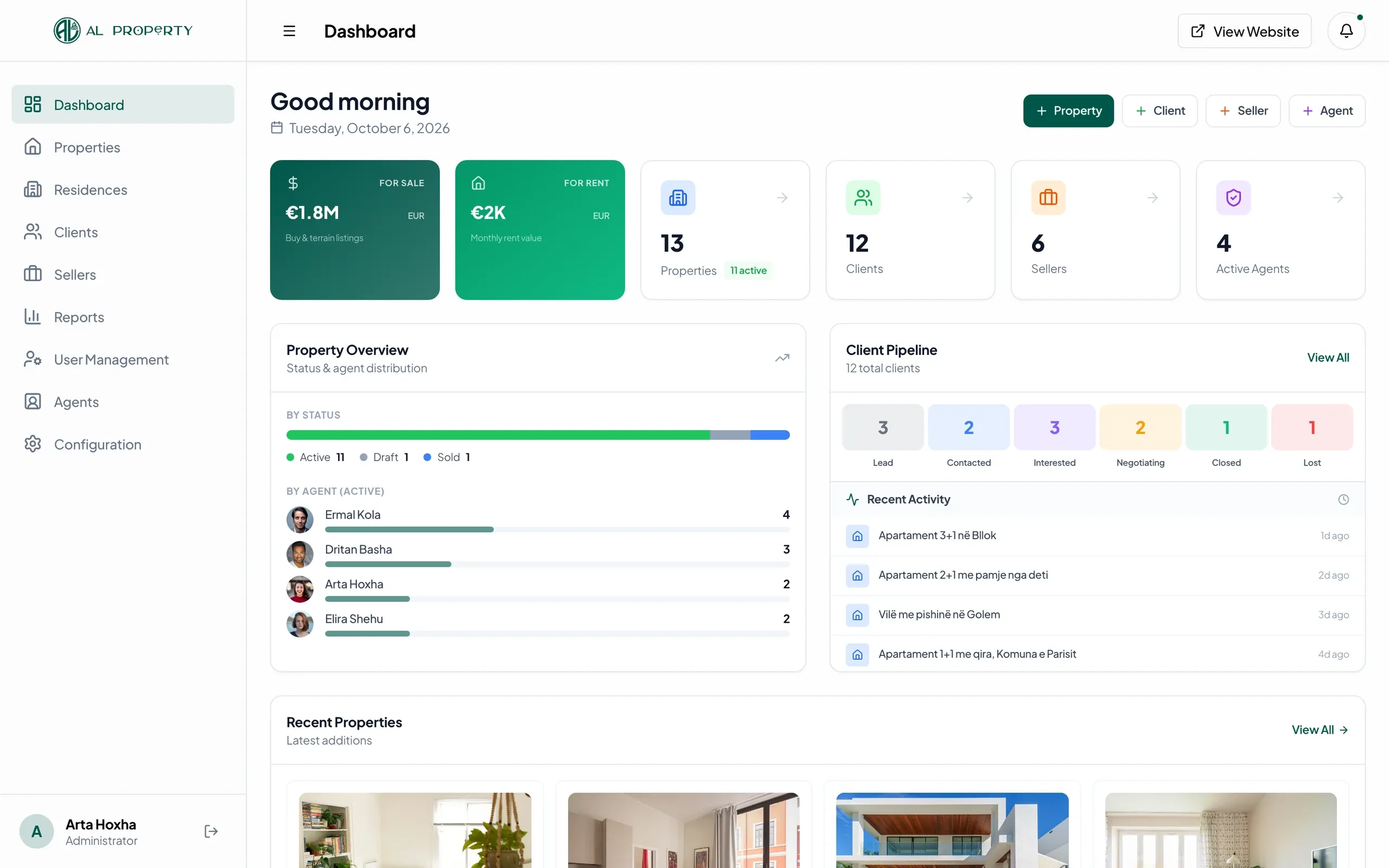
Task: Click the add Seller button
Action: point(1242,110)
